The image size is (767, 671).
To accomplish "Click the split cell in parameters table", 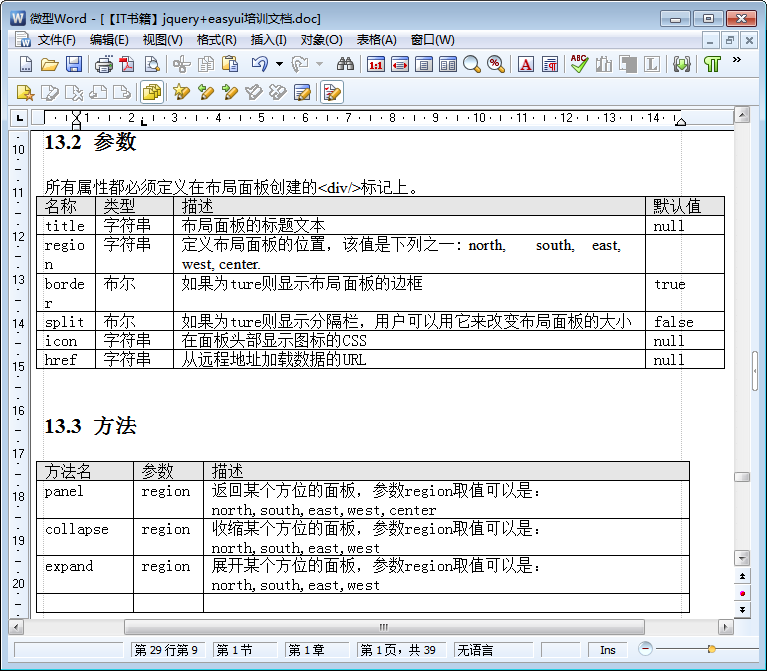I will point(66,322).
